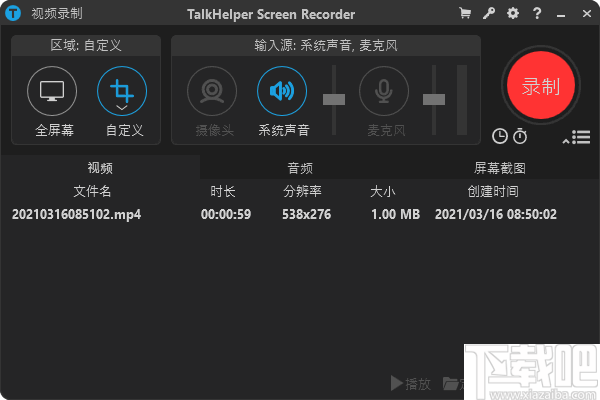Screen dimensions: 600x400
Task: Click the duration value 00:00:59
Action: pos(226,214)
